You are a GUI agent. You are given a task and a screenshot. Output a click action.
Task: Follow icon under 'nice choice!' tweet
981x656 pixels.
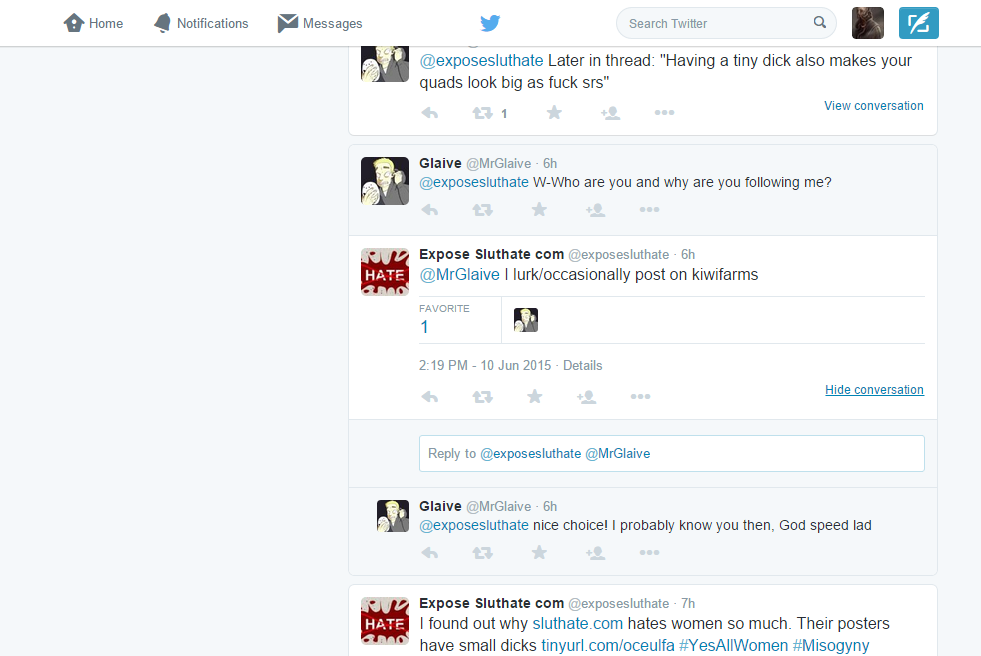[x=595, y=553]
